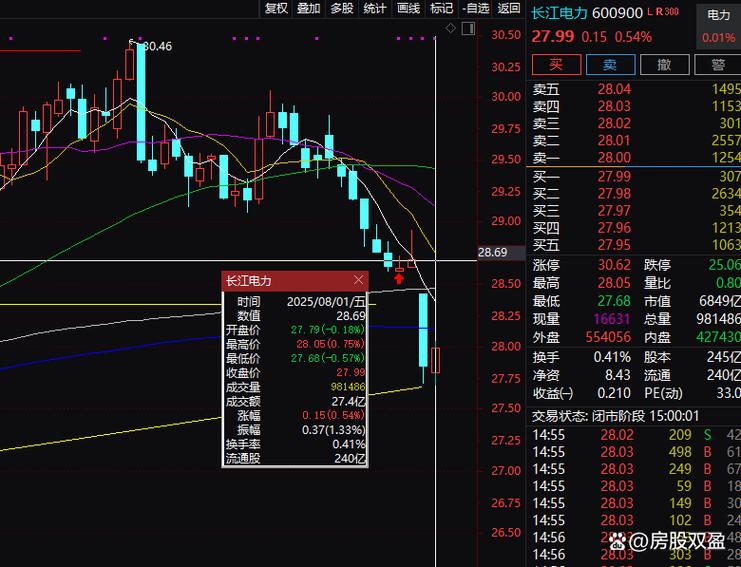Click the 买一 price 27.99
741x567 pixels.
pyautogui.click(x=614, y=176)
